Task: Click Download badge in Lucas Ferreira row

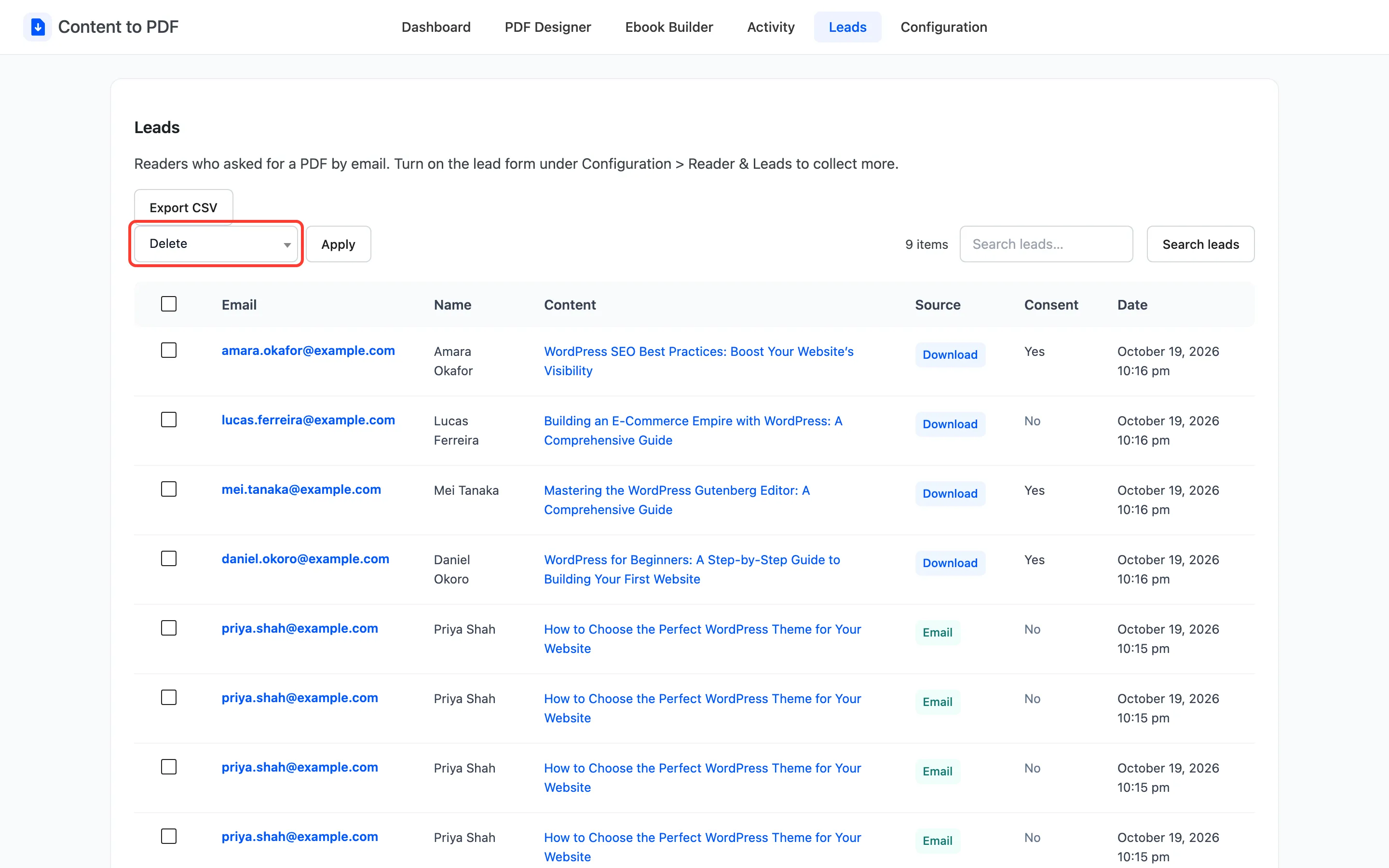Action: coord(950,424)
